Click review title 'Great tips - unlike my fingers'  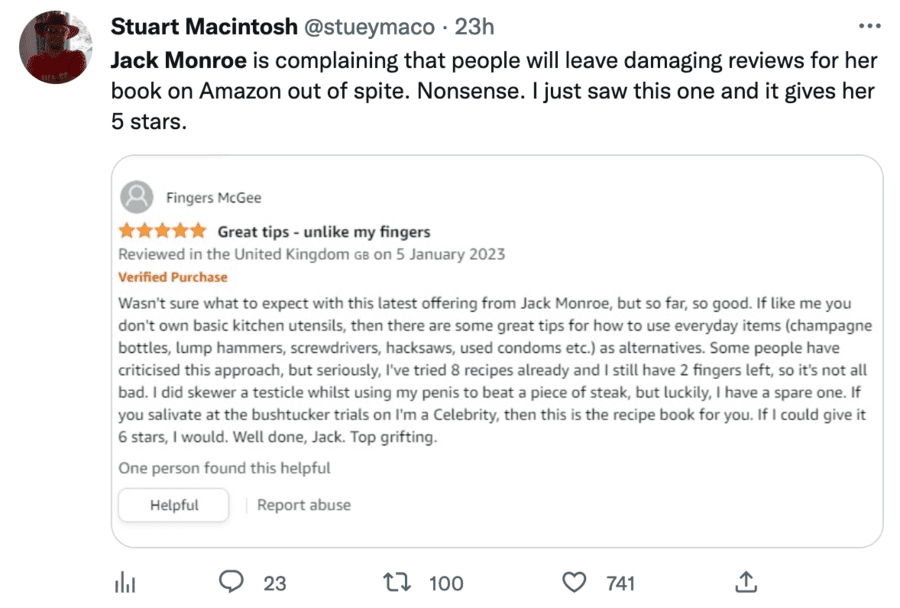tap(324, 232)
